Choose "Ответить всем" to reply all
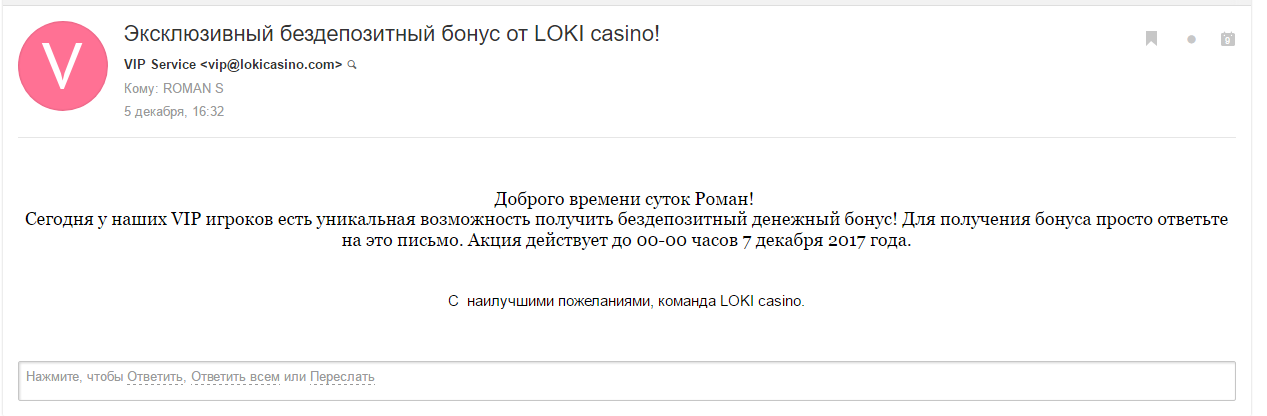 point(235,377)
